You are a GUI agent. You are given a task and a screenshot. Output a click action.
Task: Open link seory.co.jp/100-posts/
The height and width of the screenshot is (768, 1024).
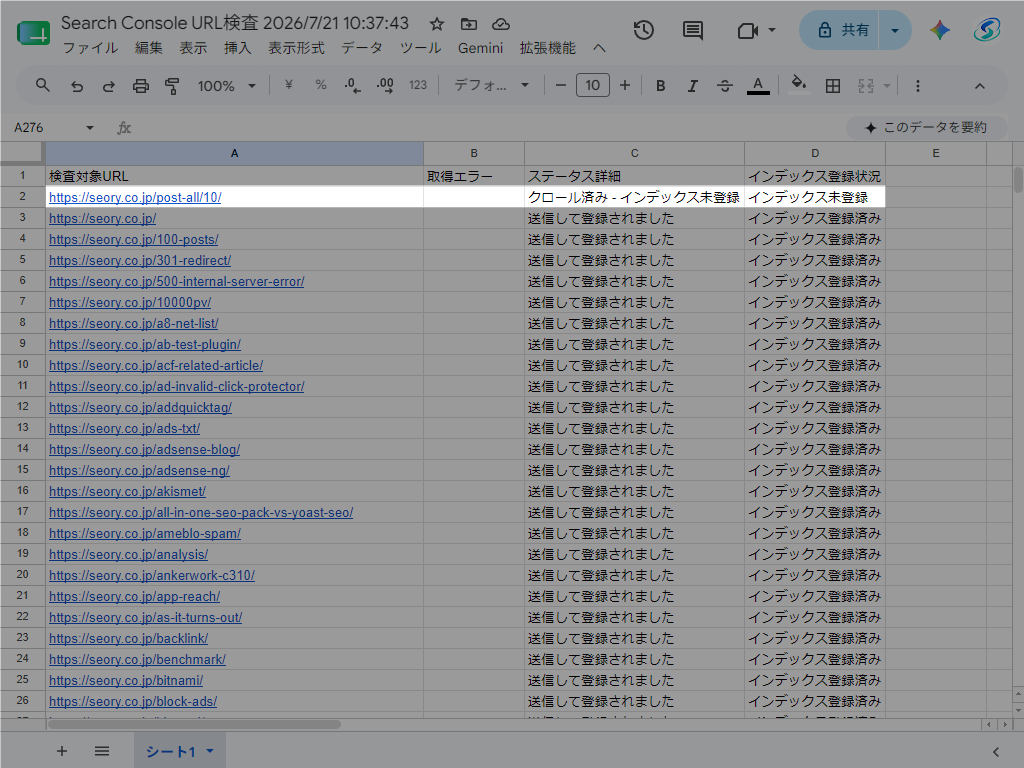[134, 239]
